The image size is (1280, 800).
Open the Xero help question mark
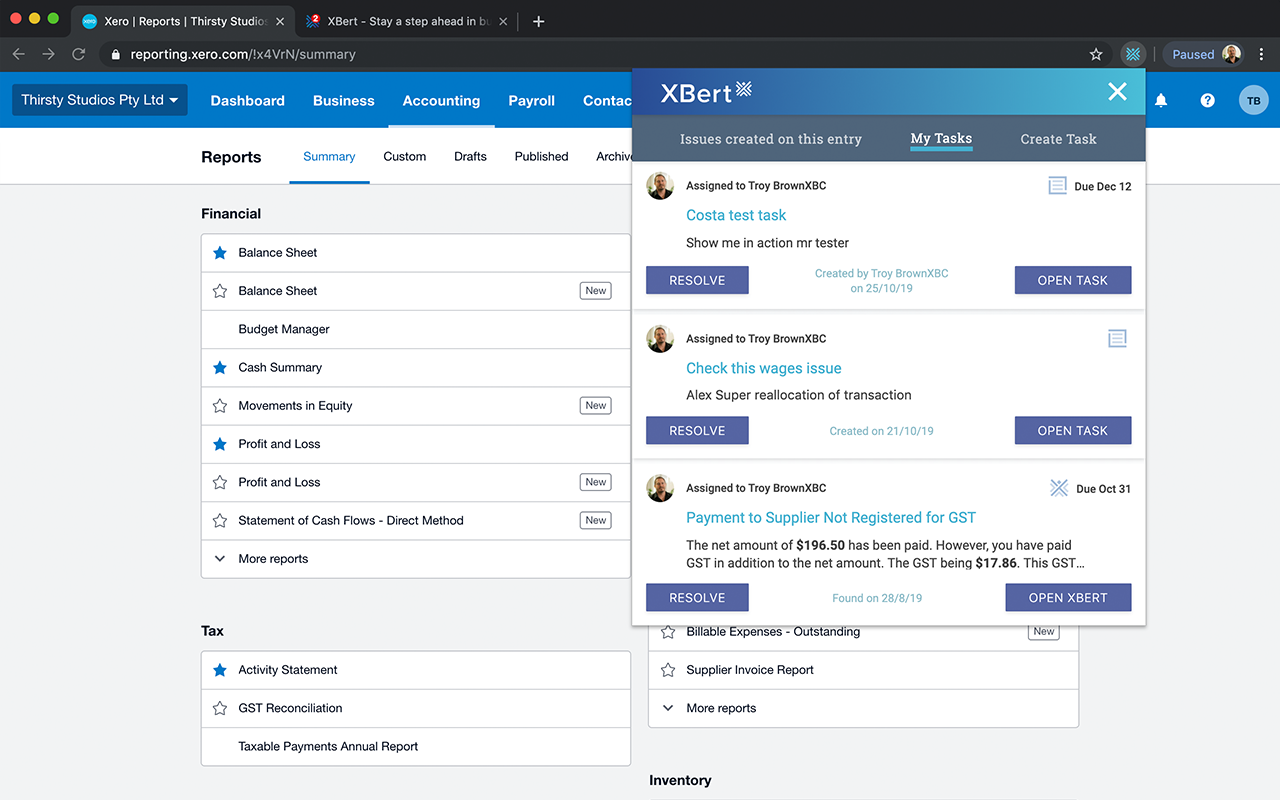[1207, 100]
